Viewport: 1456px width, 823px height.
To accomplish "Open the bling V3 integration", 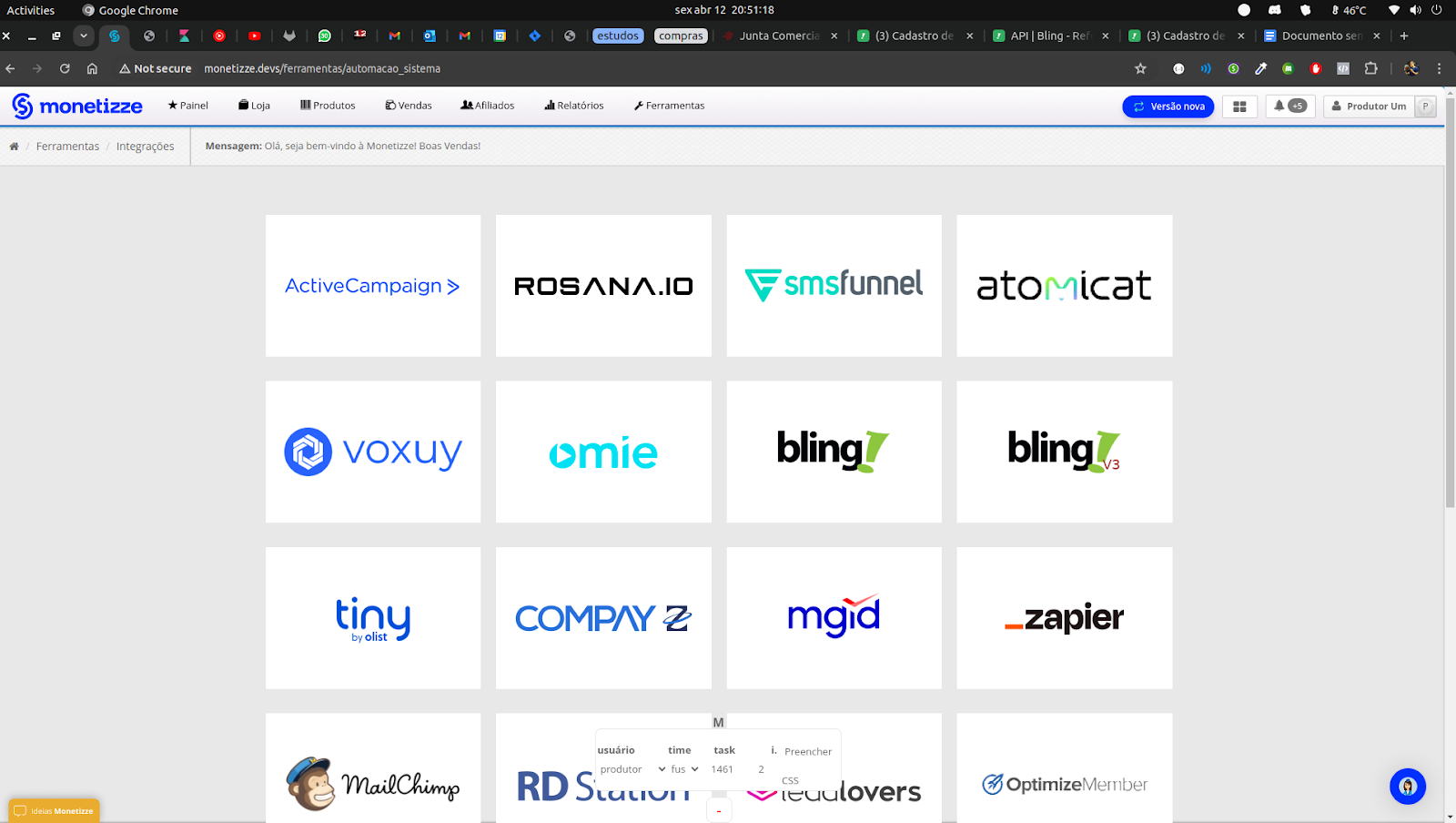I will point(1065,452).
